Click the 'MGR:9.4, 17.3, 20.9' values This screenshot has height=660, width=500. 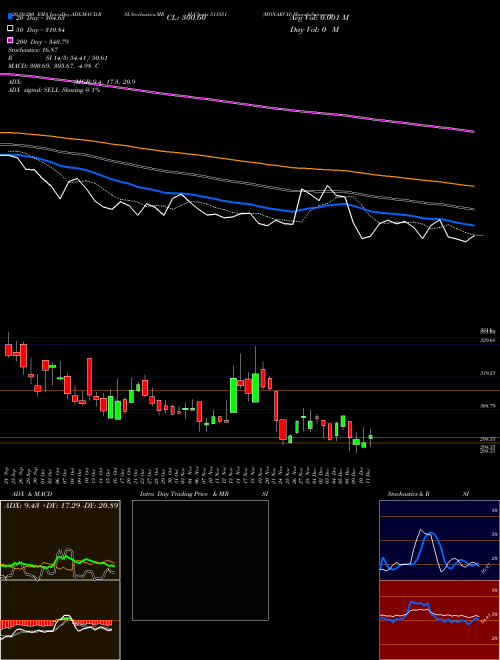tap(106, 82)
